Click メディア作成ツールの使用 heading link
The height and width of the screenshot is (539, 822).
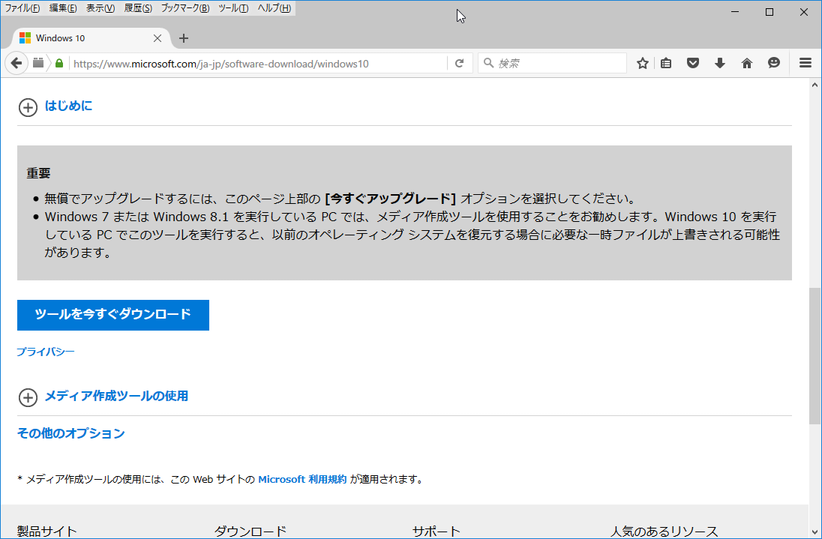(116, 396)
